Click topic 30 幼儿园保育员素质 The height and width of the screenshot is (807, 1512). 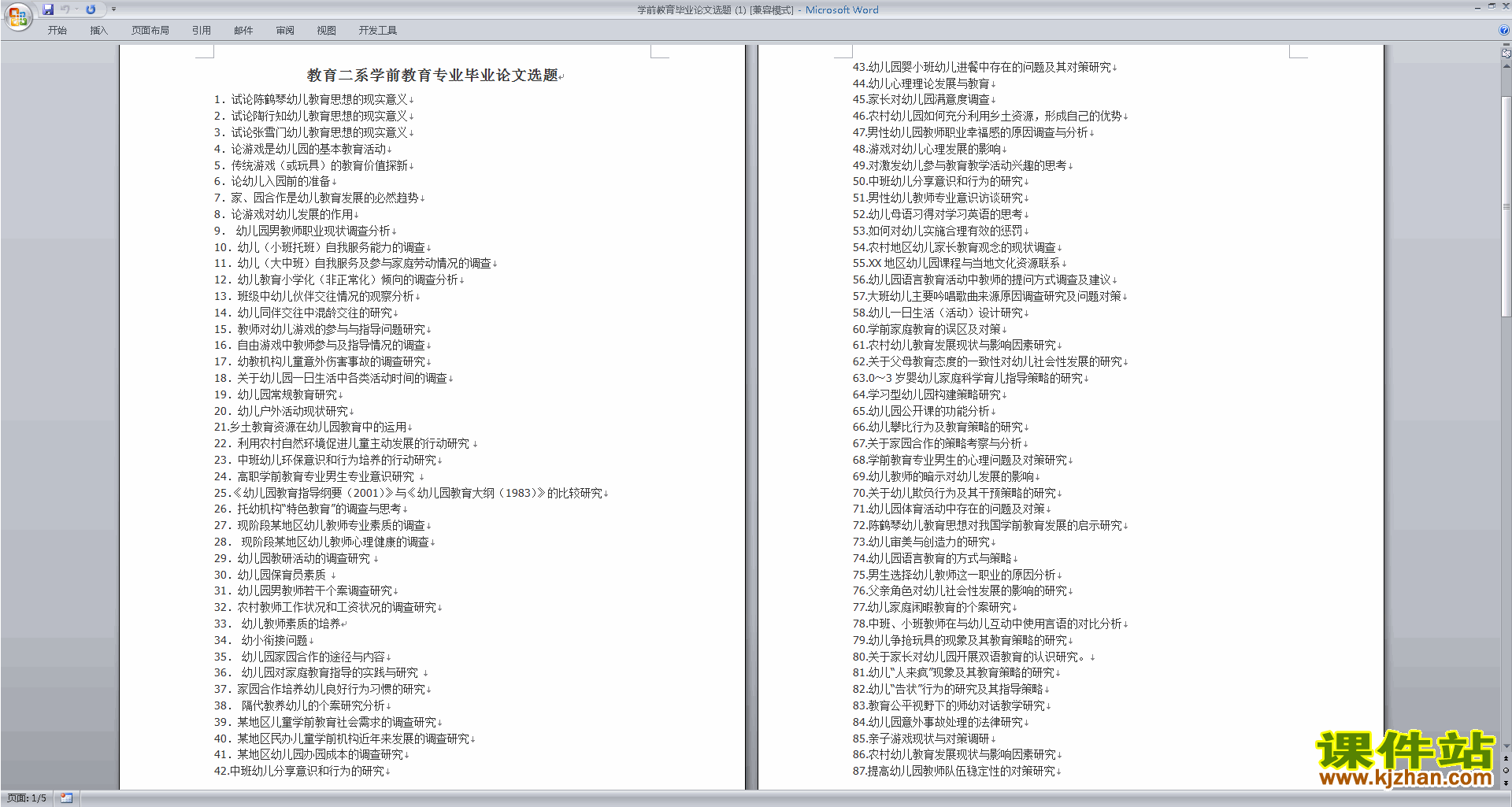tap(270, 575)
